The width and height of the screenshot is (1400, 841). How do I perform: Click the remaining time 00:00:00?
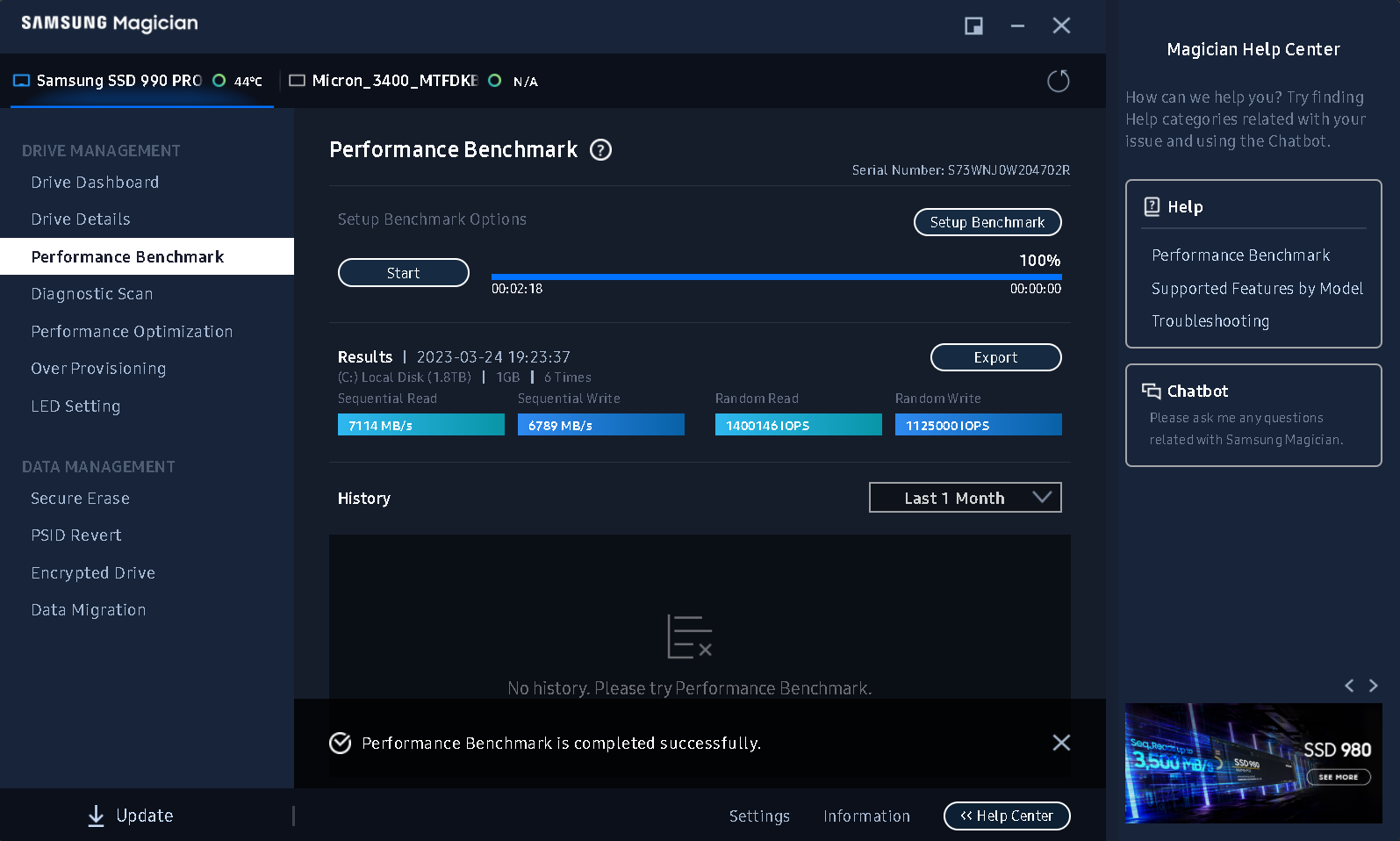1036,289
